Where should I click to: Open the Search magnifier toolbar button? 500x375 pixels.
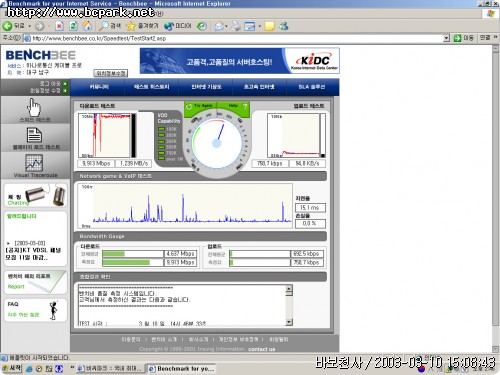[110, 26]
